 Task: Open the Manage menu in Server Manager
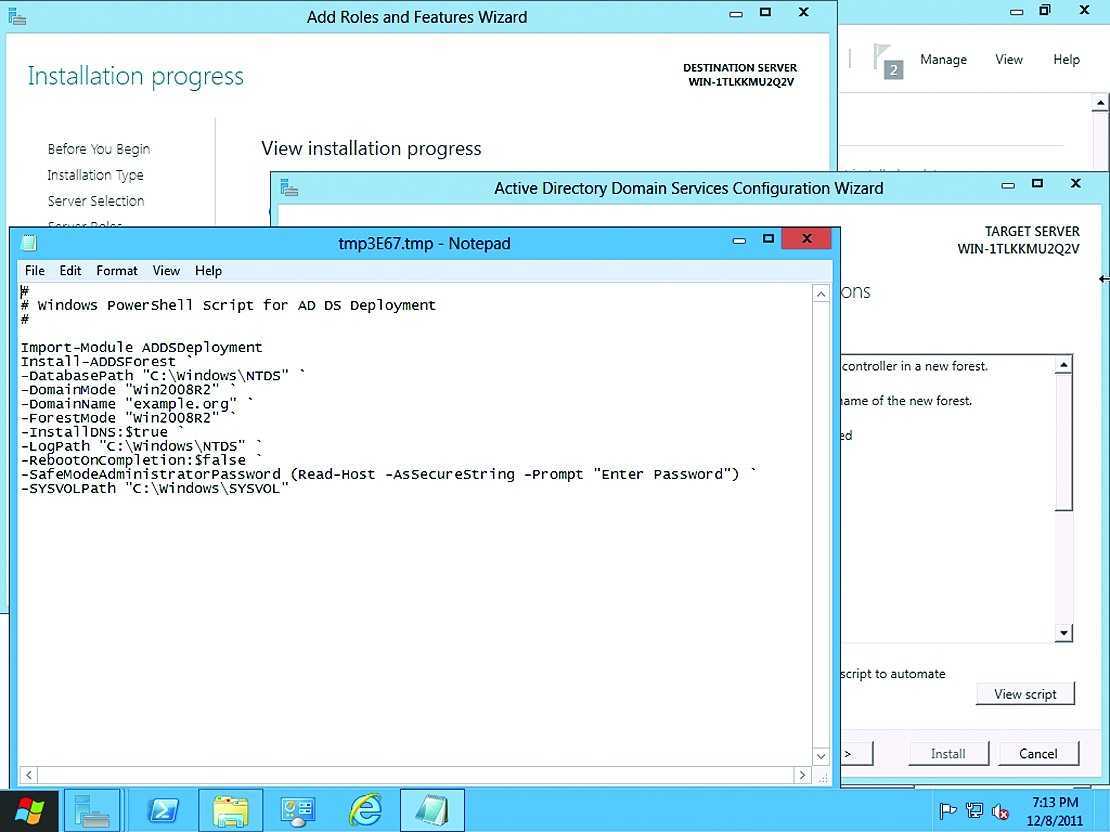[x=943, y=60]
